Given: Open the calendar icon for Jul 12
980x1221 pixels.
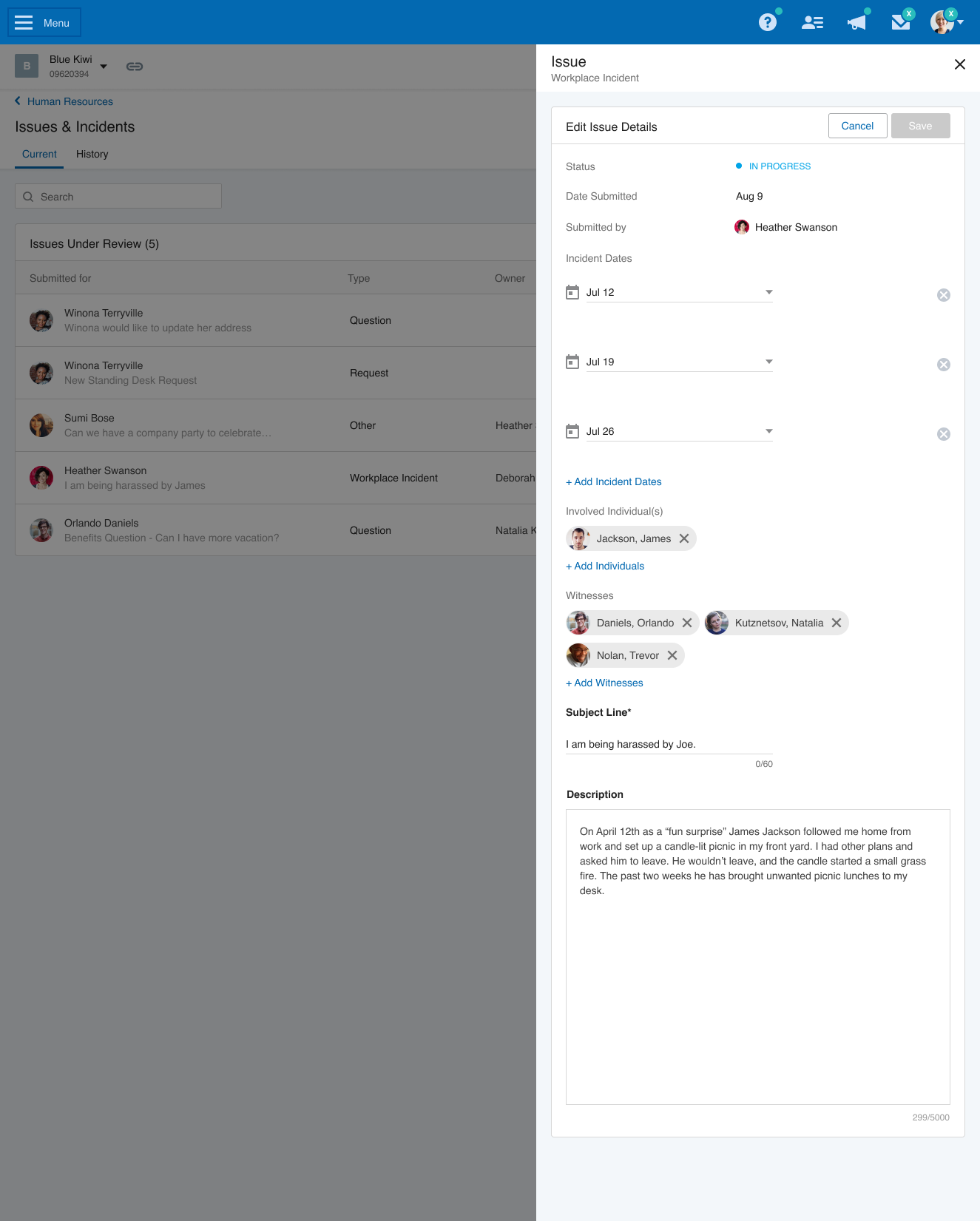Looking at the screenshot, I should [x=572, y=292].
